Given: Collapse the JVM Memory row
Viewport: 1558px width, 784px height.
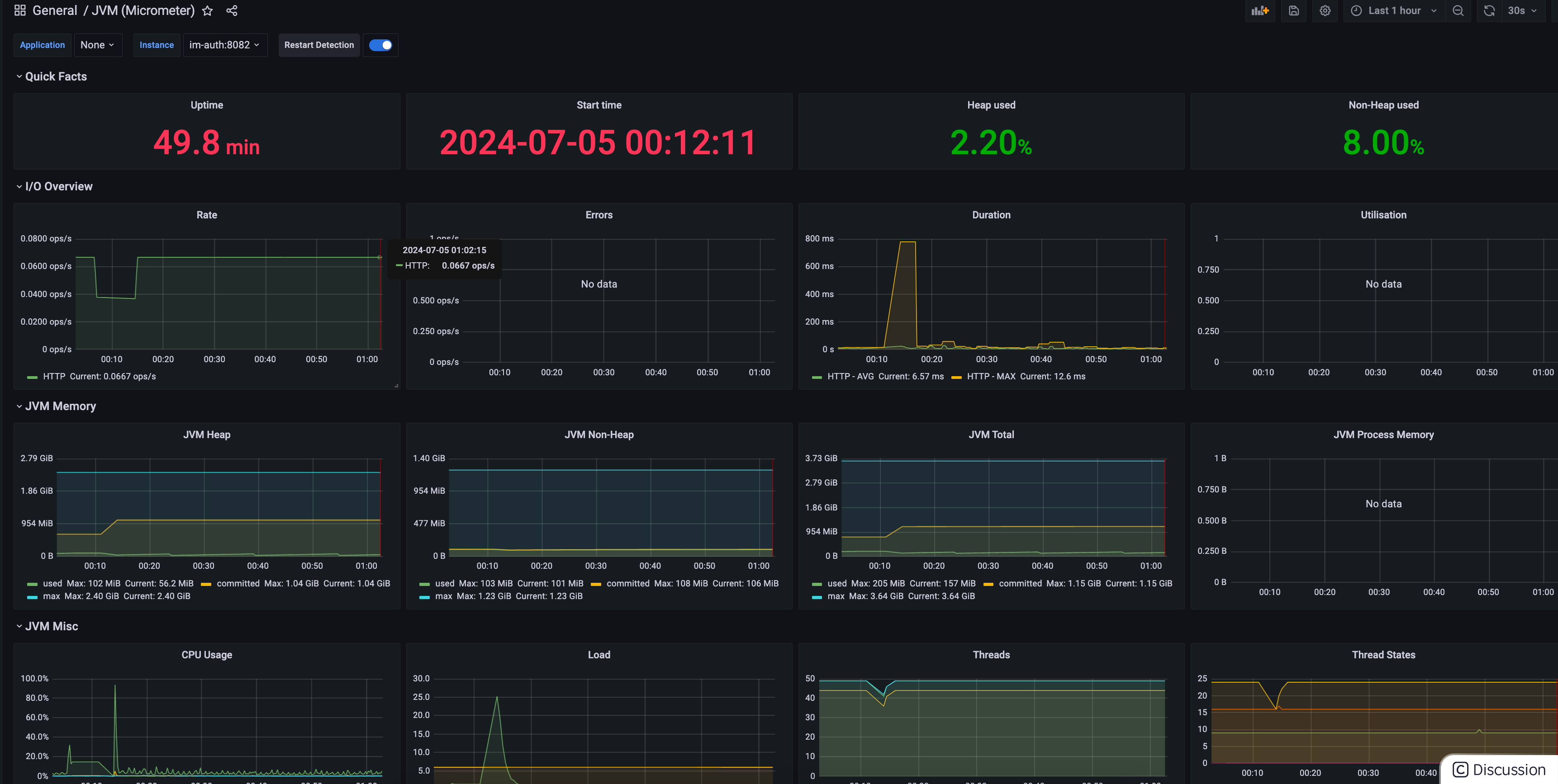Looking at the screenshot, I should tap(60, 406).
